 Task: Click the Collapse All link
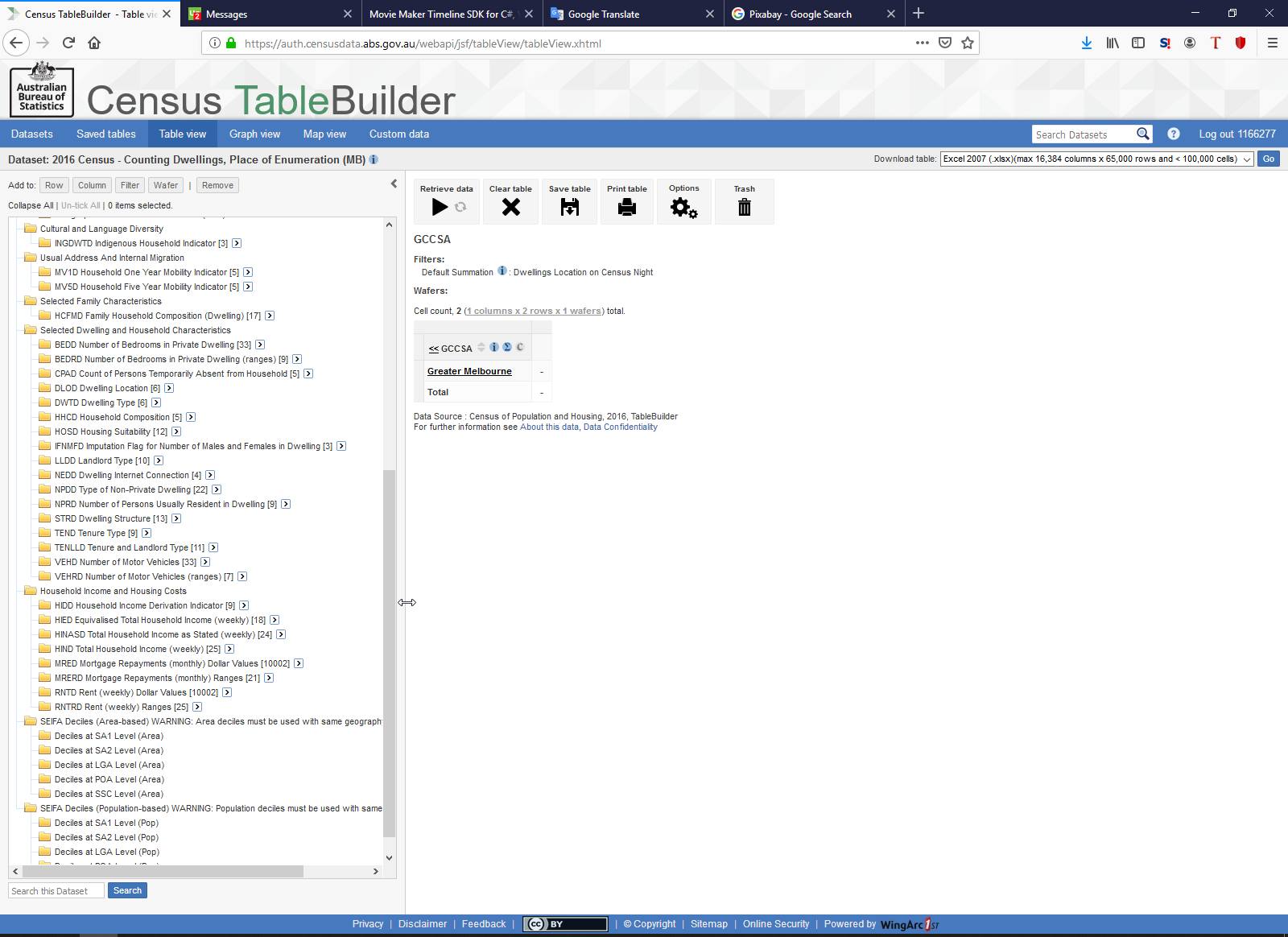[x=31, y=205]
